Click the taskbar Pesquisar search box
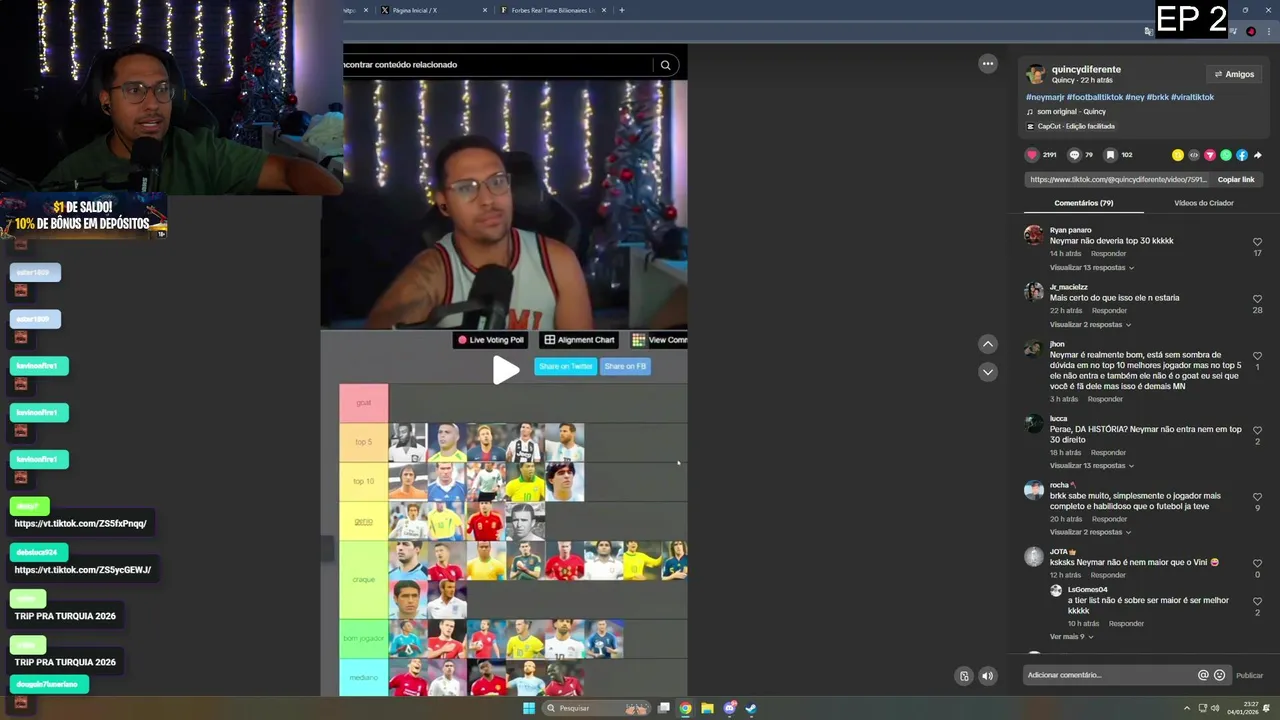The image size is (1280, 720). click(x=597, y=708)
